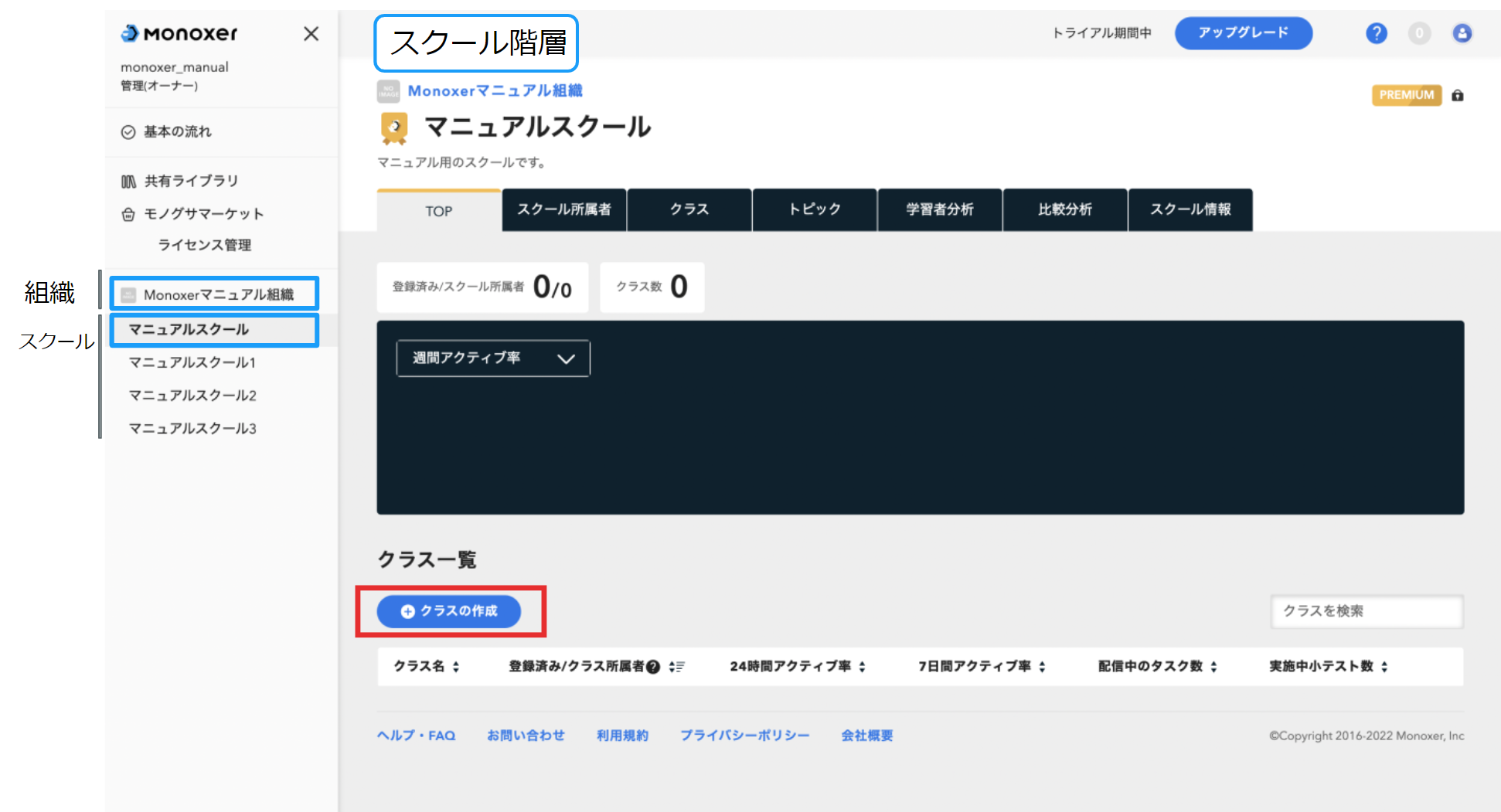Open the ヘルプ・FAQ footer link
The height and width of the screenshot is (812, 1501).
pyautogui.click(x=416, y=736)
